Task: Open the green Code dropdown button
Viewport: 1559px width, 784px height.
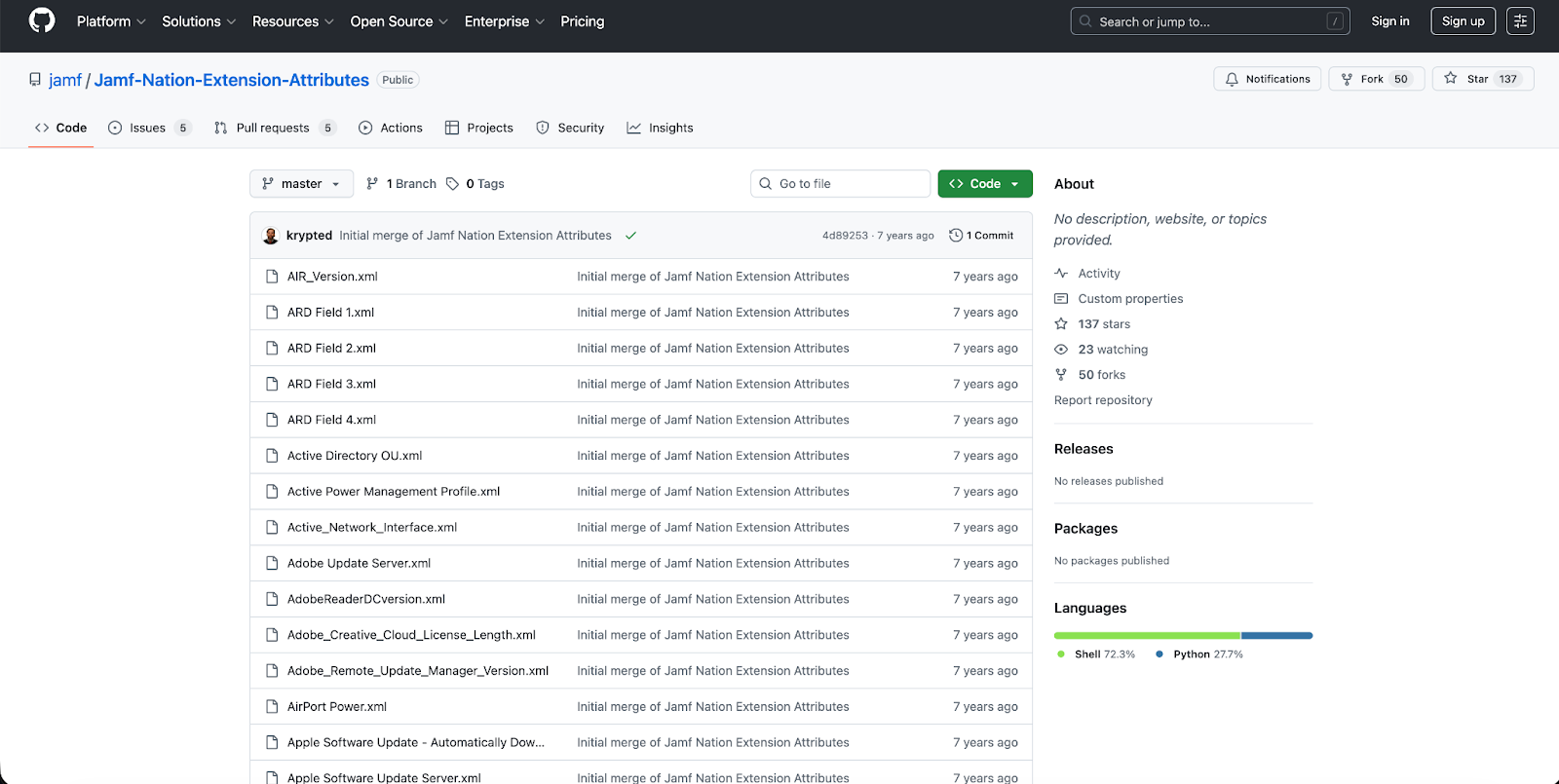Action: point(984,184)
